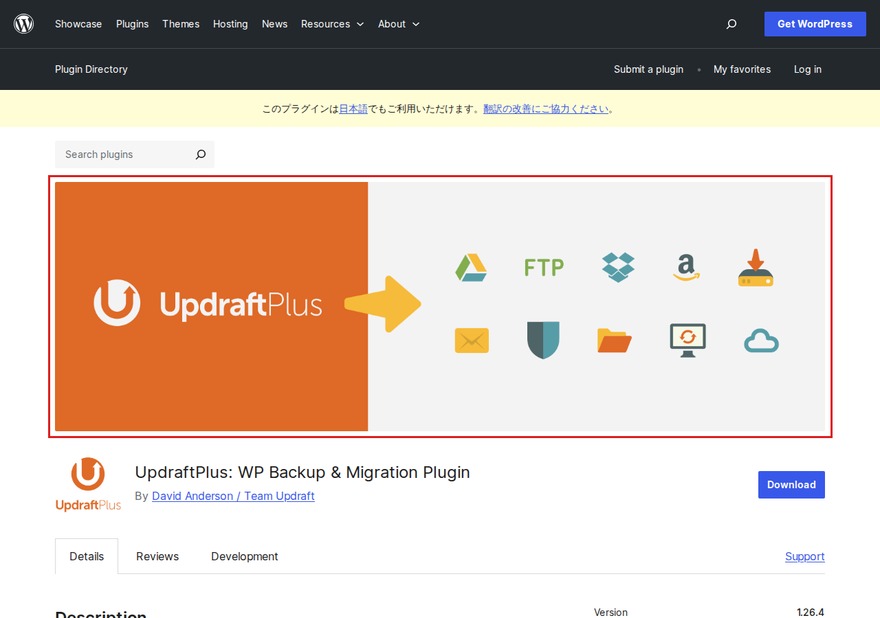Click the download-to-drive icon in banner

click(x=755, y=268)
